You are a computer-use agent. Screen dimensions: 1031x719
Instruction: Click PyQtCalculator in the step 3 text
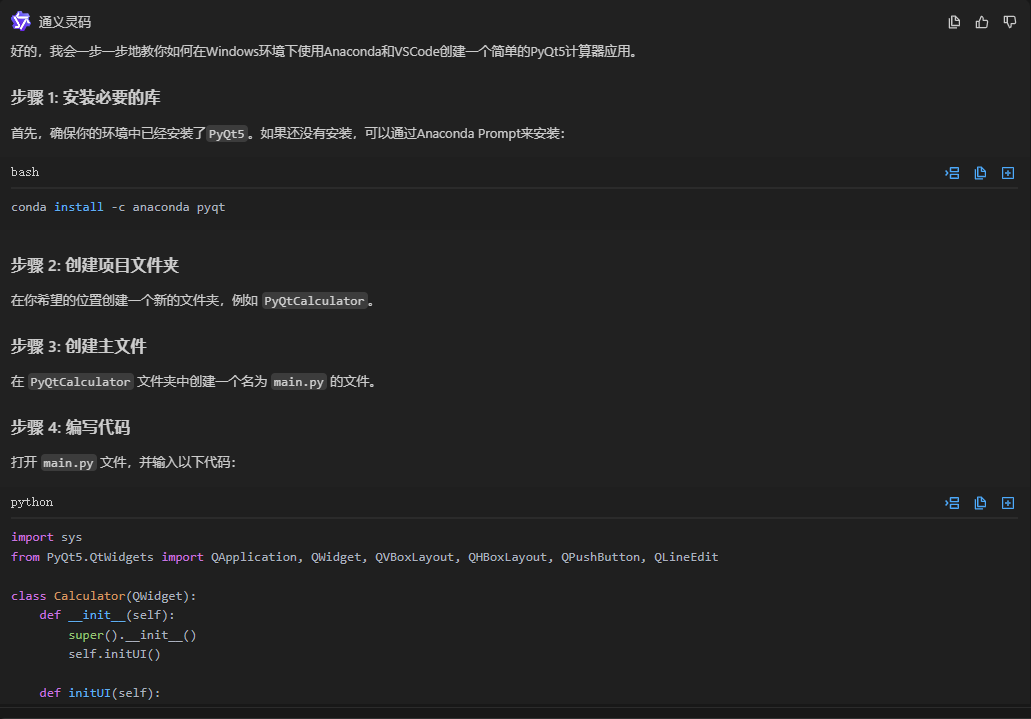80,382
